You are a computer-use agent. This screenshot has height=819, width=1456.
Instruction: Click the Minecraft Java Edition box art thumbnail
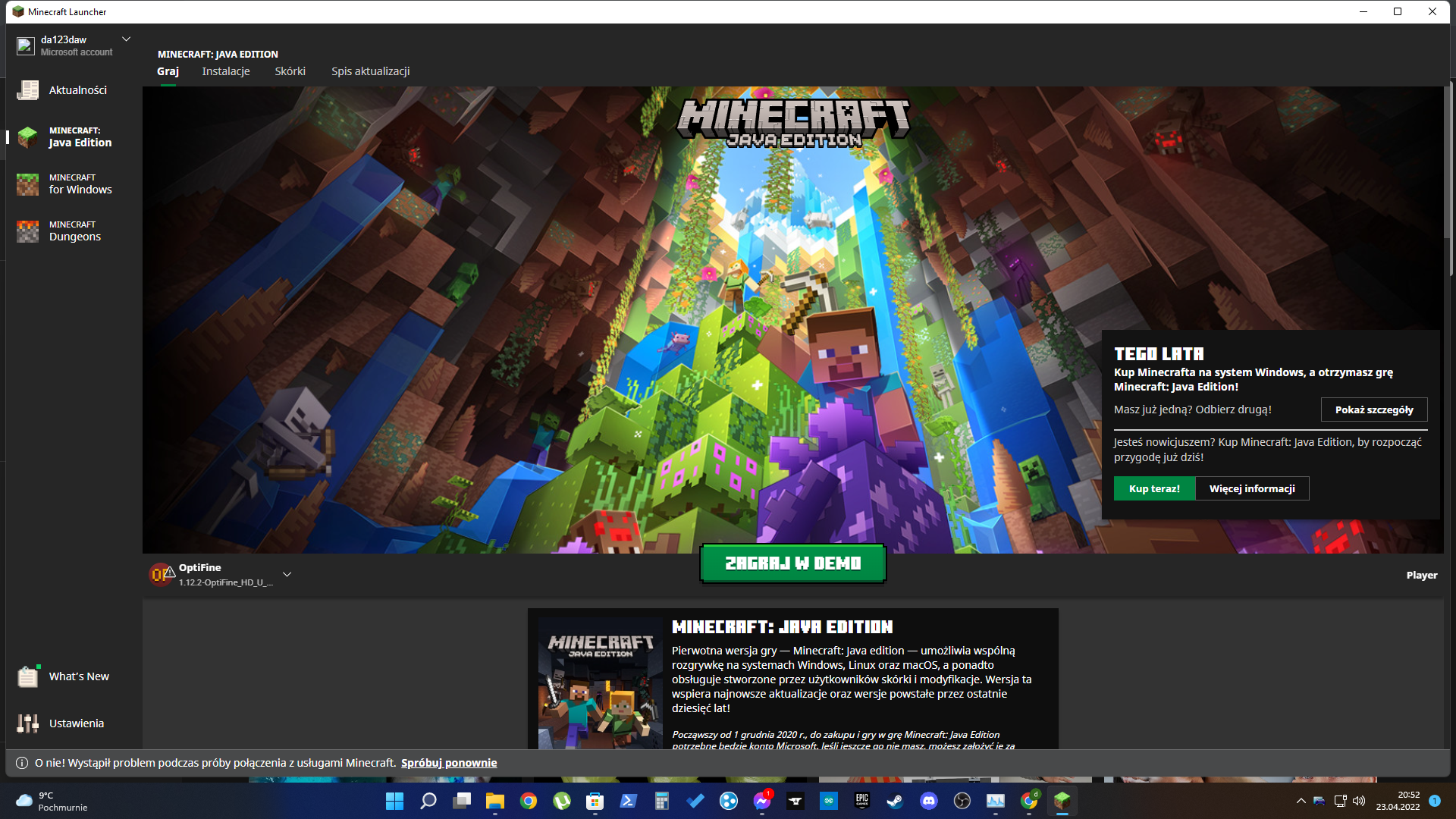(600, 684)
